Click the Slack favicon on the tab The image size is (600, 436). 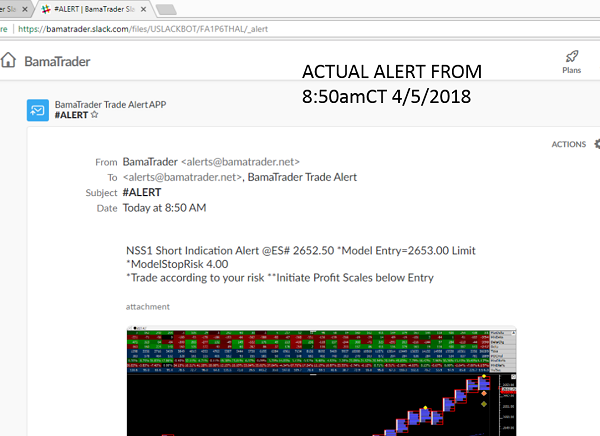point(46,9)
